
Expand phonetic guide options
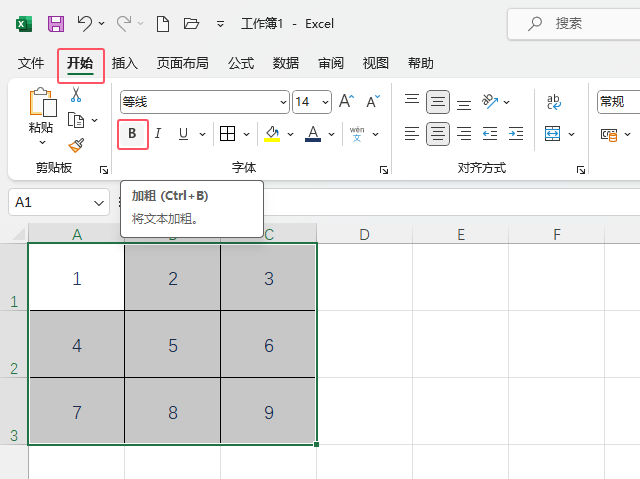coord(376,134)
